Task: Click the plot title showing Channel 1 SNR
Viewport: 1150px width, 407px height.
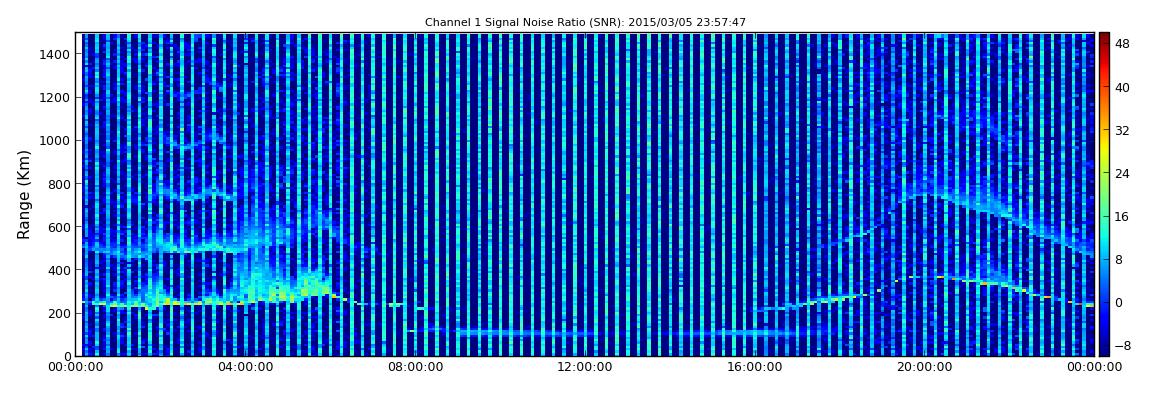Action: (585, 23)
